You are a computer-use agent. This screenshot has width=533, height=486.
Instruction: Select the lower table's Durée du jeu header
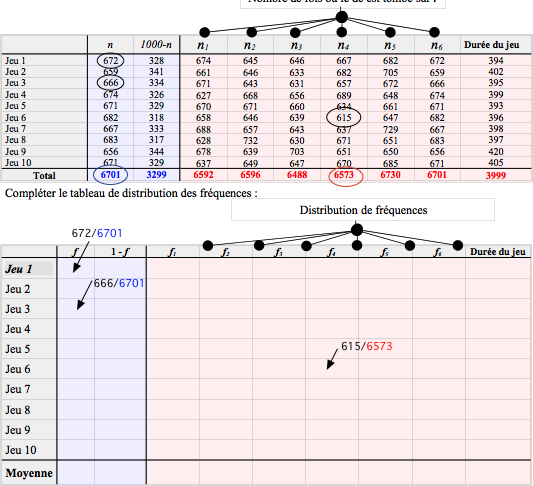(x=498, y=251)
